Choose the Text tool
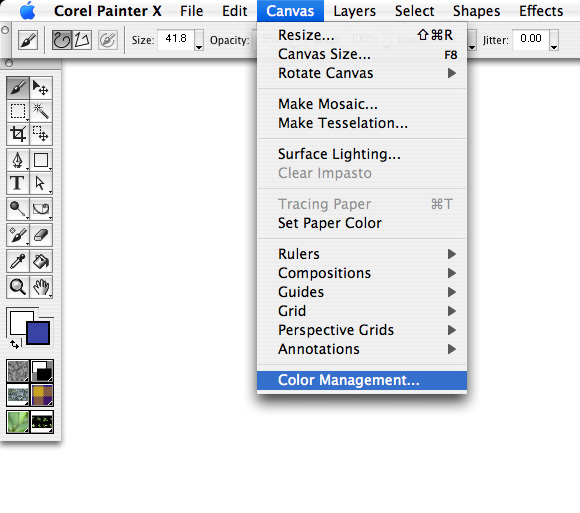Image resolution: width=580 pixels, height=513 pixels. 18,183
